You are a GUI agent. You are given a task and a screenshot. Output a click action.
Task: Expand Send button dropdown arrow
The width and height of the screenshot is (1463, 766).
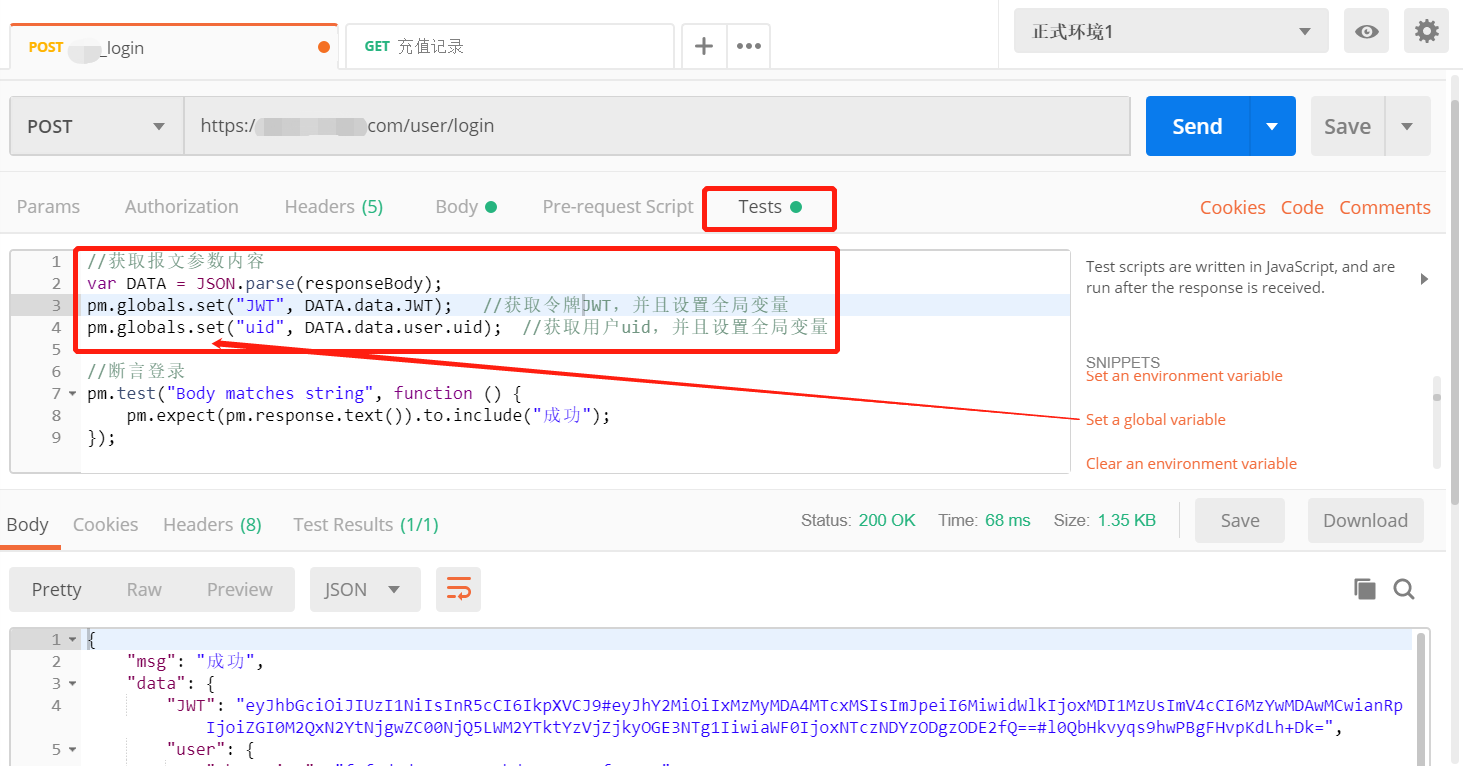pos(1272,126)
